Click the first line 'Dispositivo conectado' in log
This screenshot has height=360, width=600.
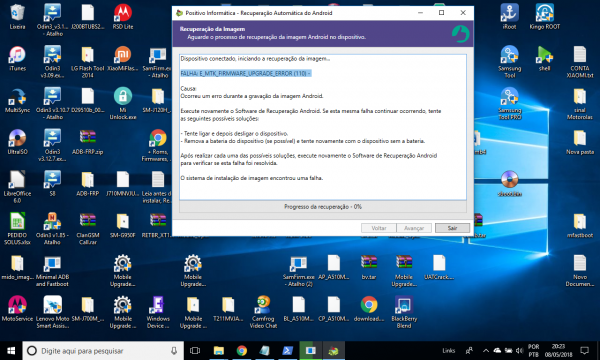click(255, 59)
